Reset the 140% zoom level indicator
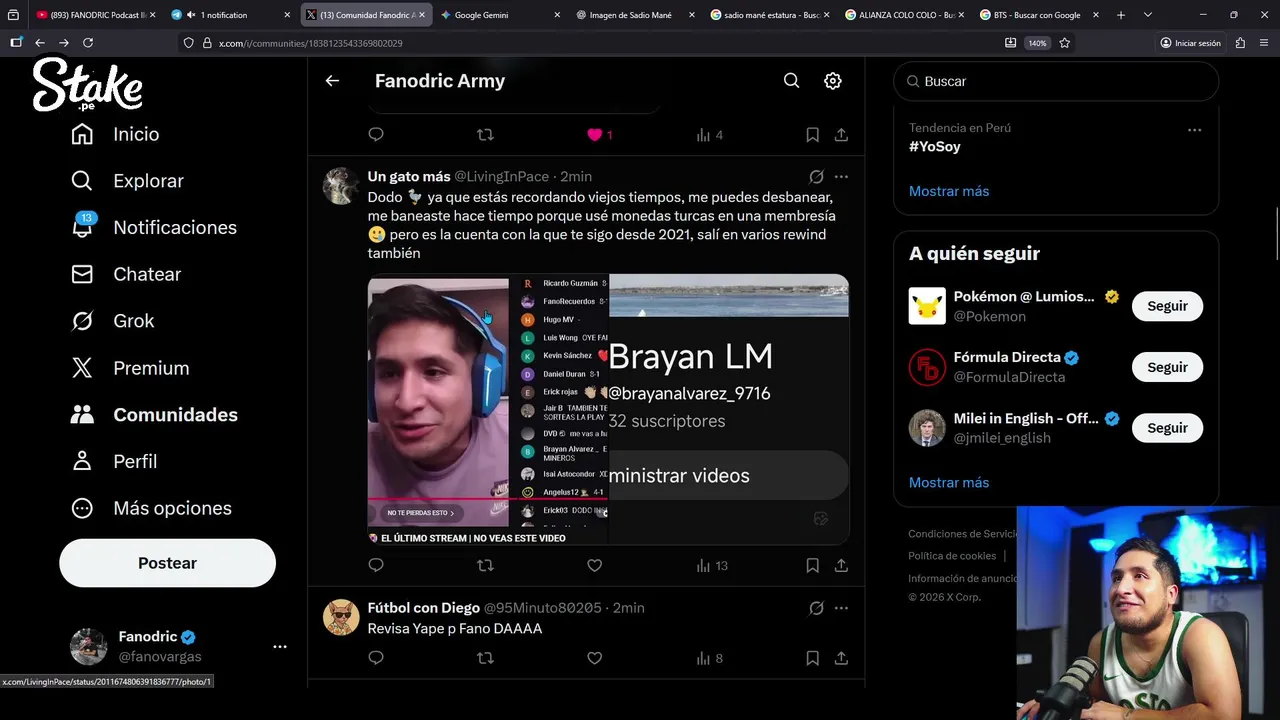The image size is (1280, 720). [x=1037, y=43]
